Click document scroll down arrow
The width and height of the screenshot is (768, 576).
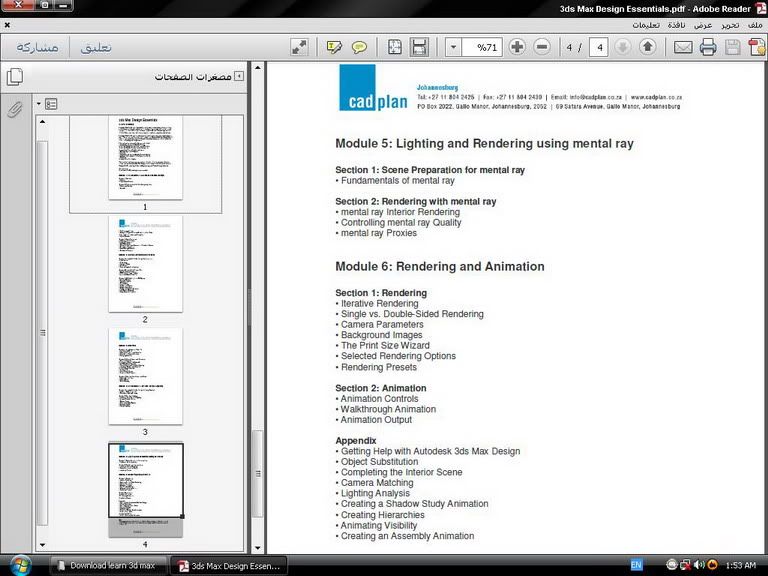258,548
